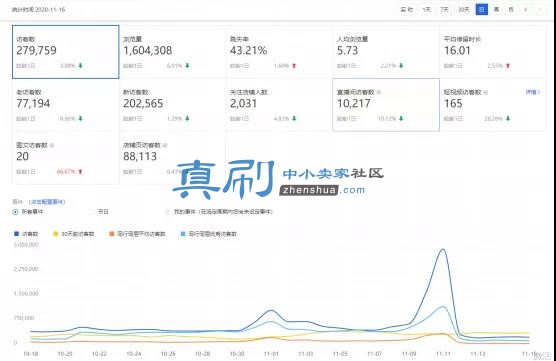The image size is (556, 361).
Task: Switch to the 周 (week) granularity tab
Action: click(x=496, y=10)
